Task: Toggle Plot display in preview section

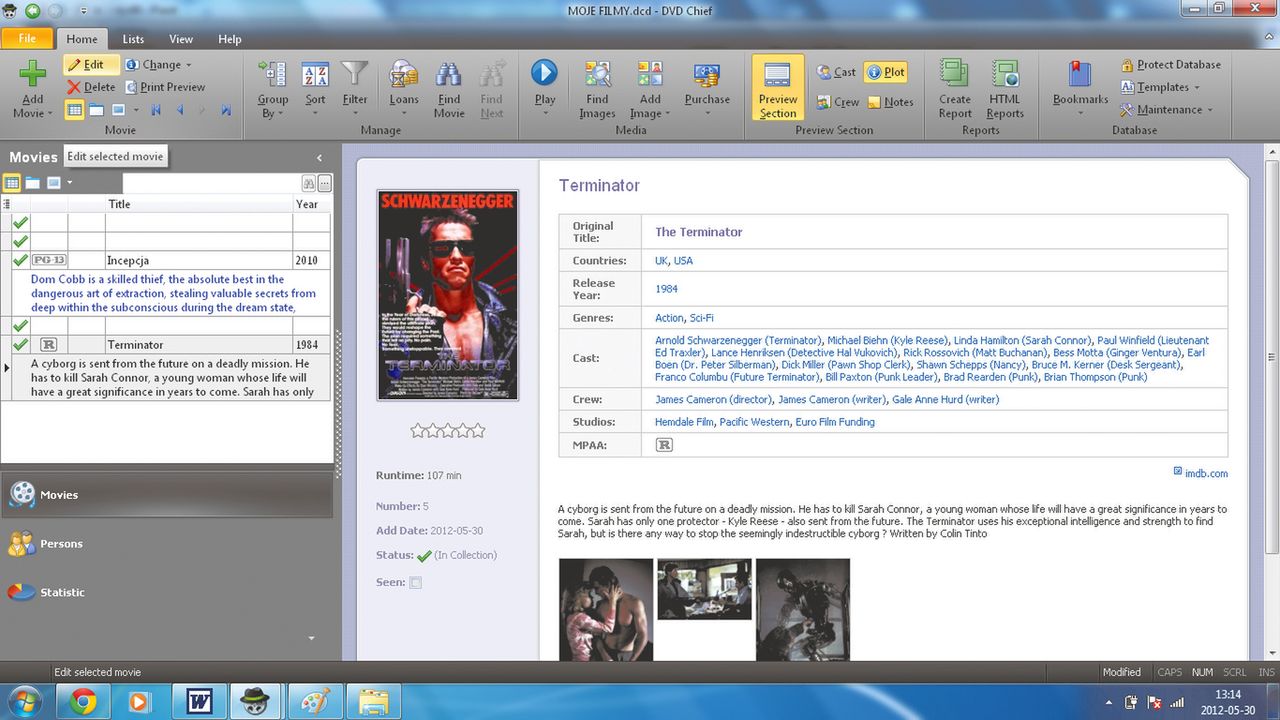Action: (885, 72)
